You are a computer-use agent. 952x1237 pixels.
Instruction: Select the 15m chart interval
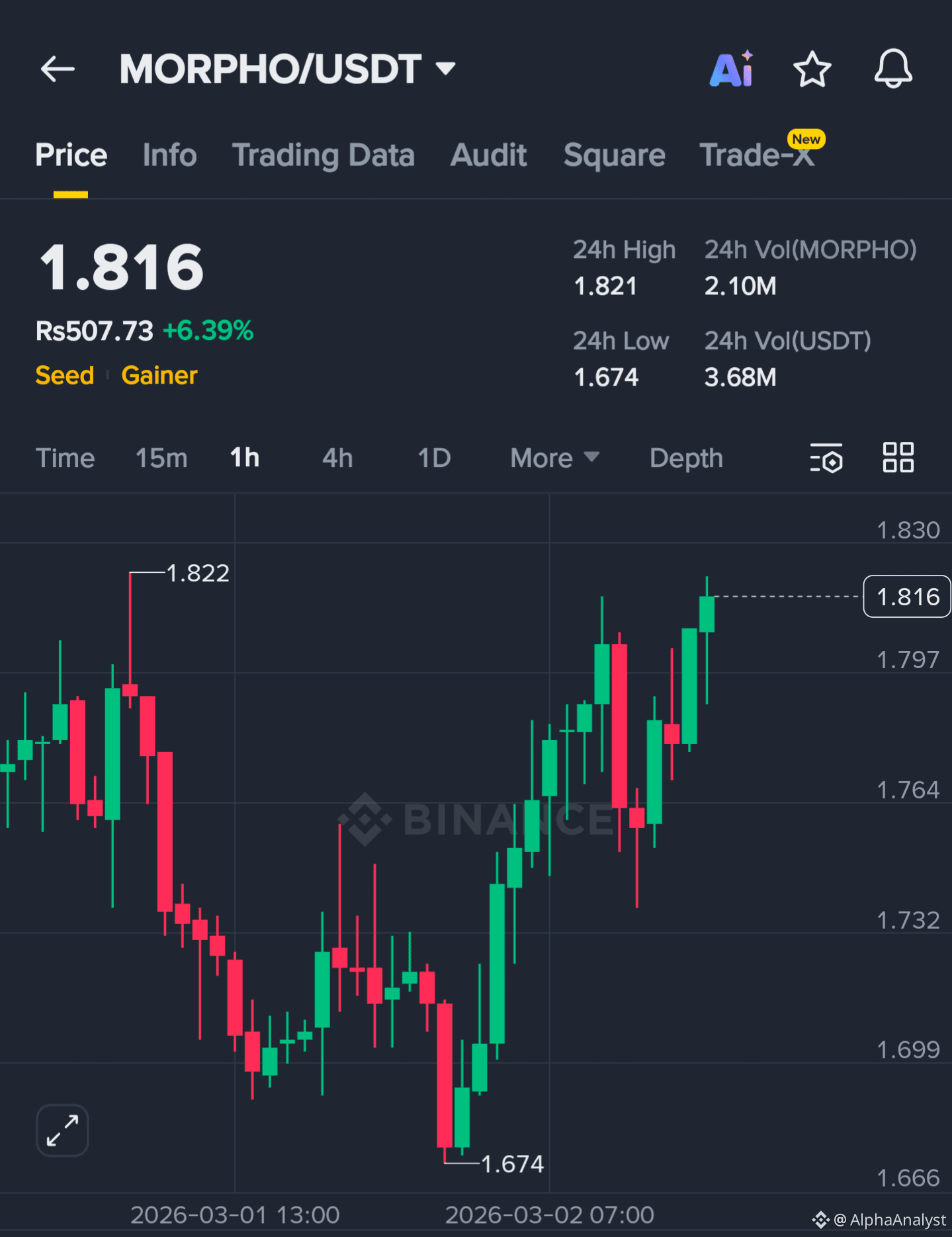(161, 458)
